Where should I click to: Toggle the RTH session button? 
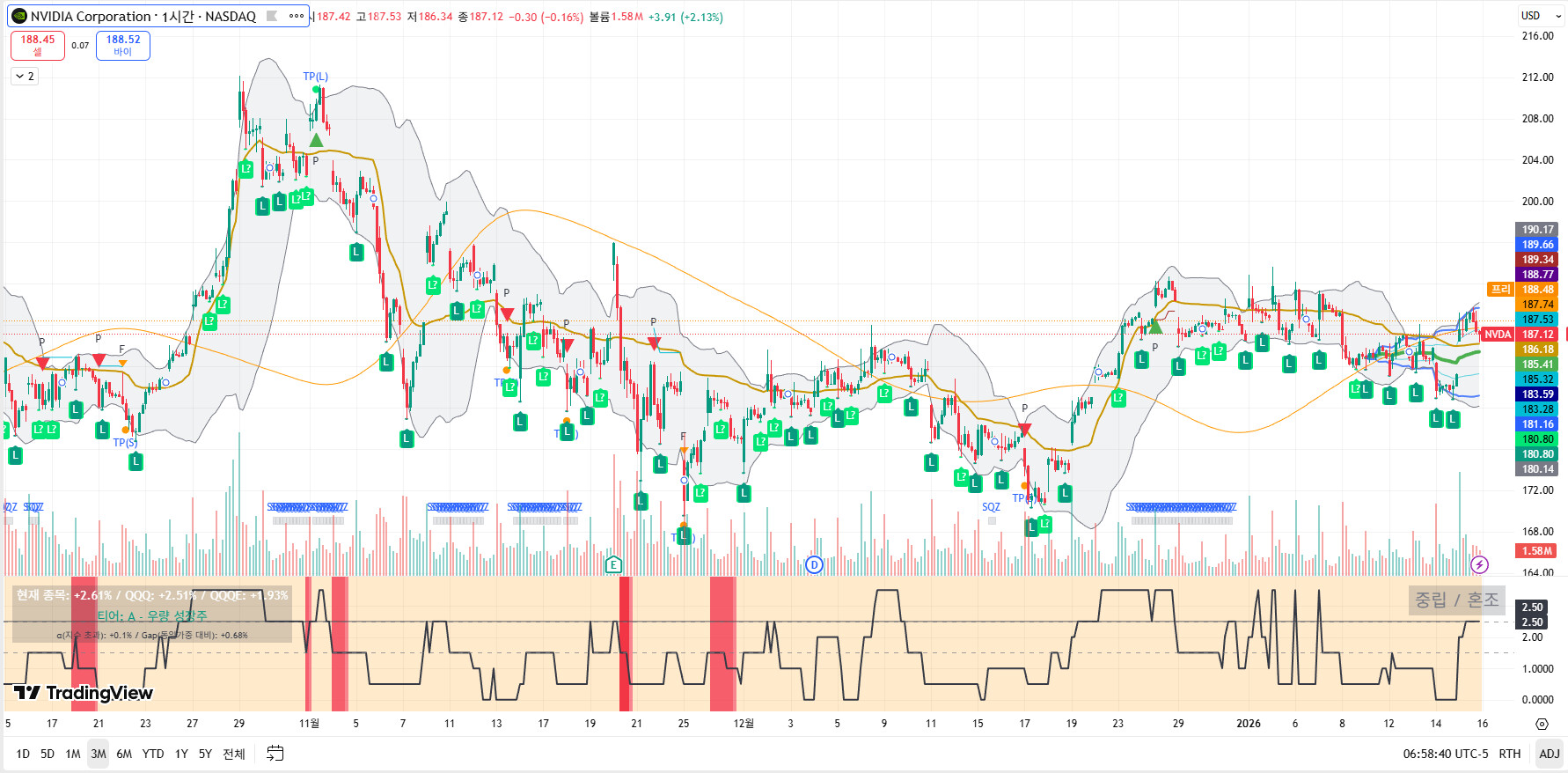(x=1510, y=754)
